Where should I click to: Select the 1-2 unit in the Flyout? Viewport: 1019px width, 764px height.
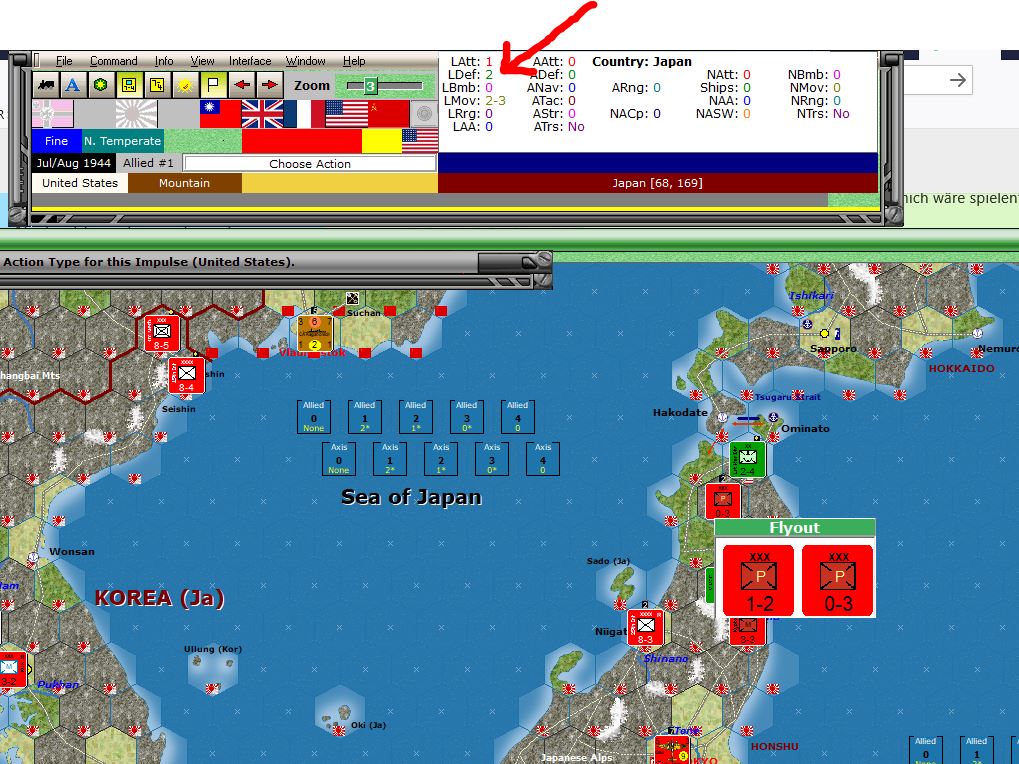click(x=758, y=580)
